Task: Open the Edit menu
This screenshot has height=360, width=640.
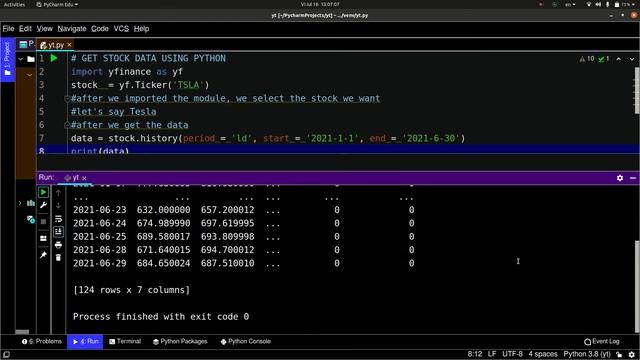Action: point(25,29)
